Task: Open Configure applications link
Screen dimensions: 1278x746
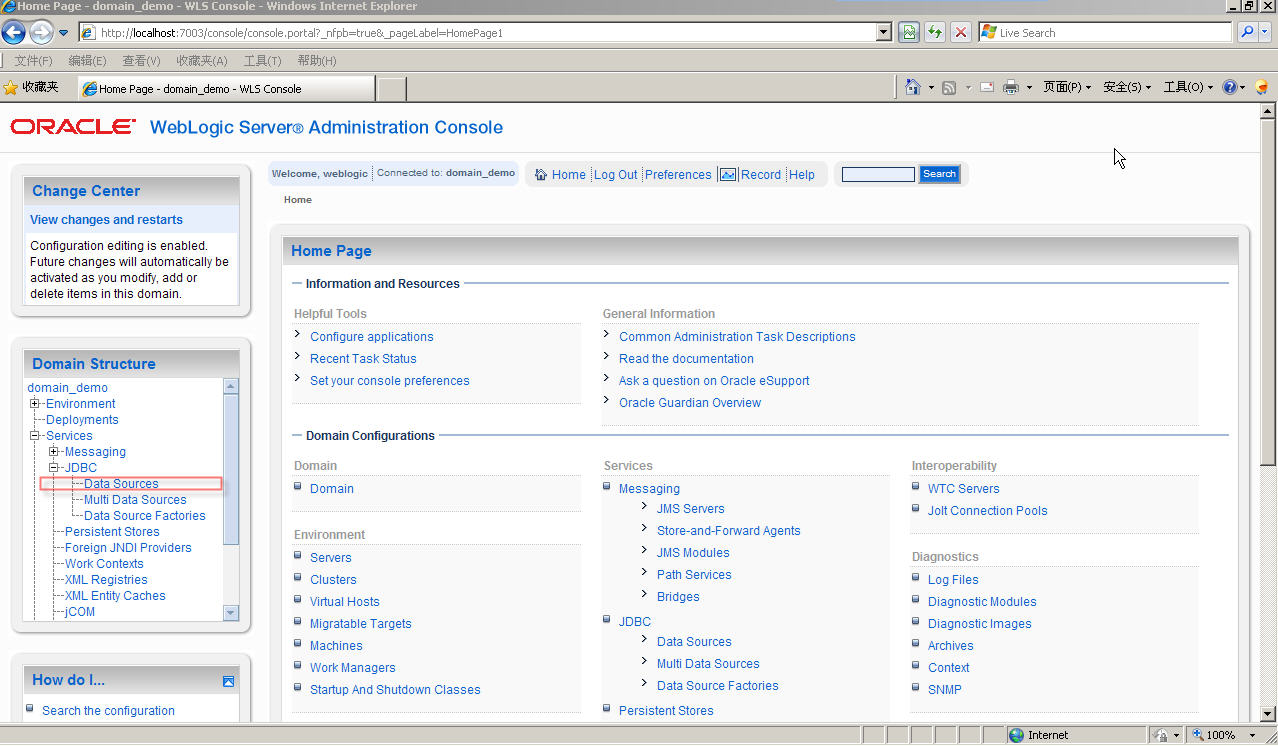Action: (x=372, y=337)
